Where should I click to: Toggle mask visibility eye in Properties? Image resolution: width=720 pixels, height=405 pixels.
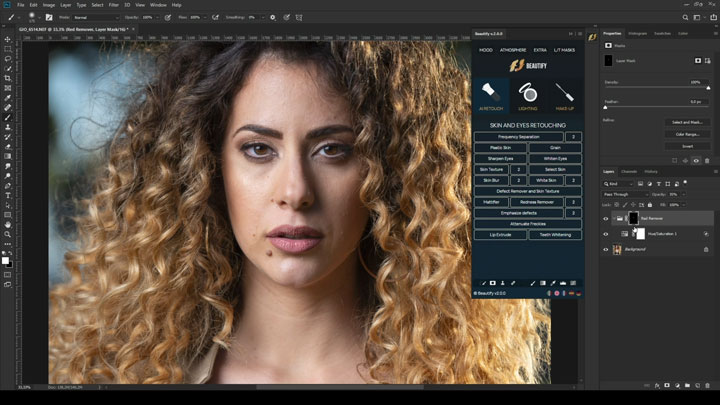[x=696, y=161]
